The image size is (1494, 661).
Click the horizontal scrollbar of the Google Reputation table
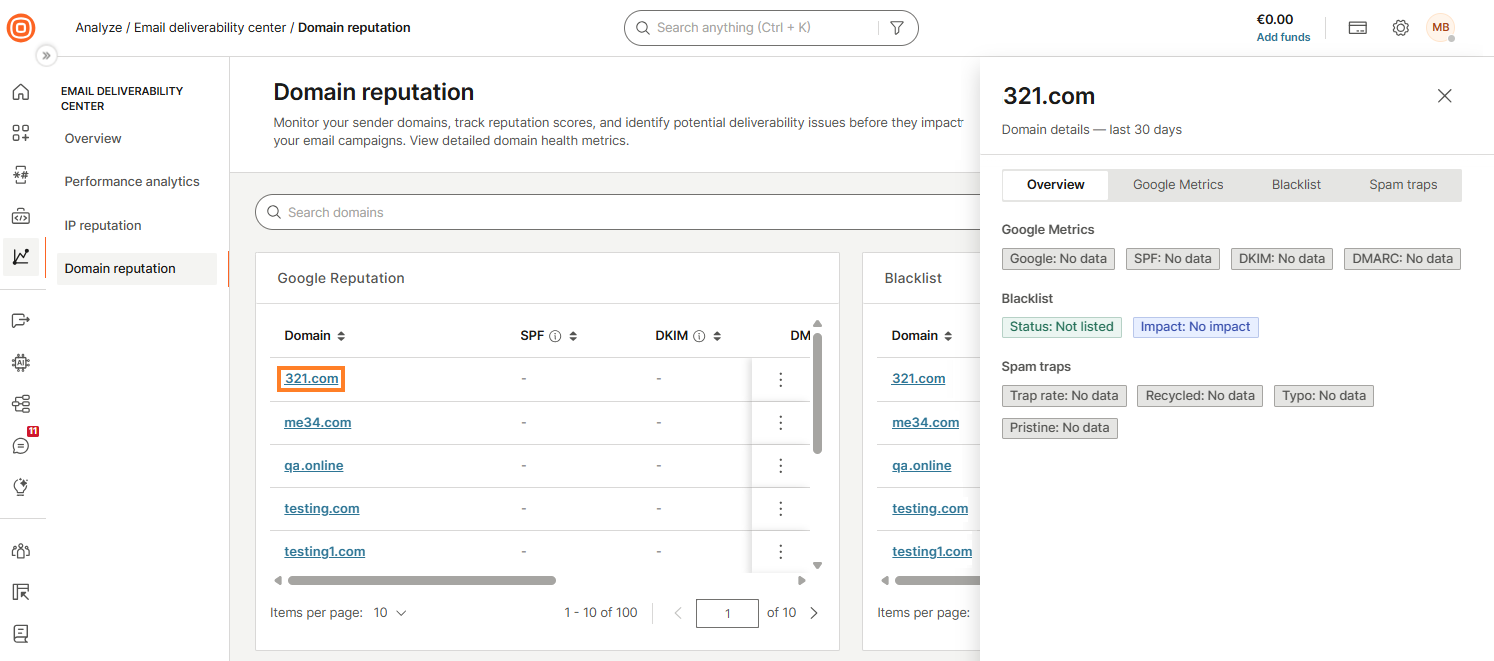pos(421,580)
